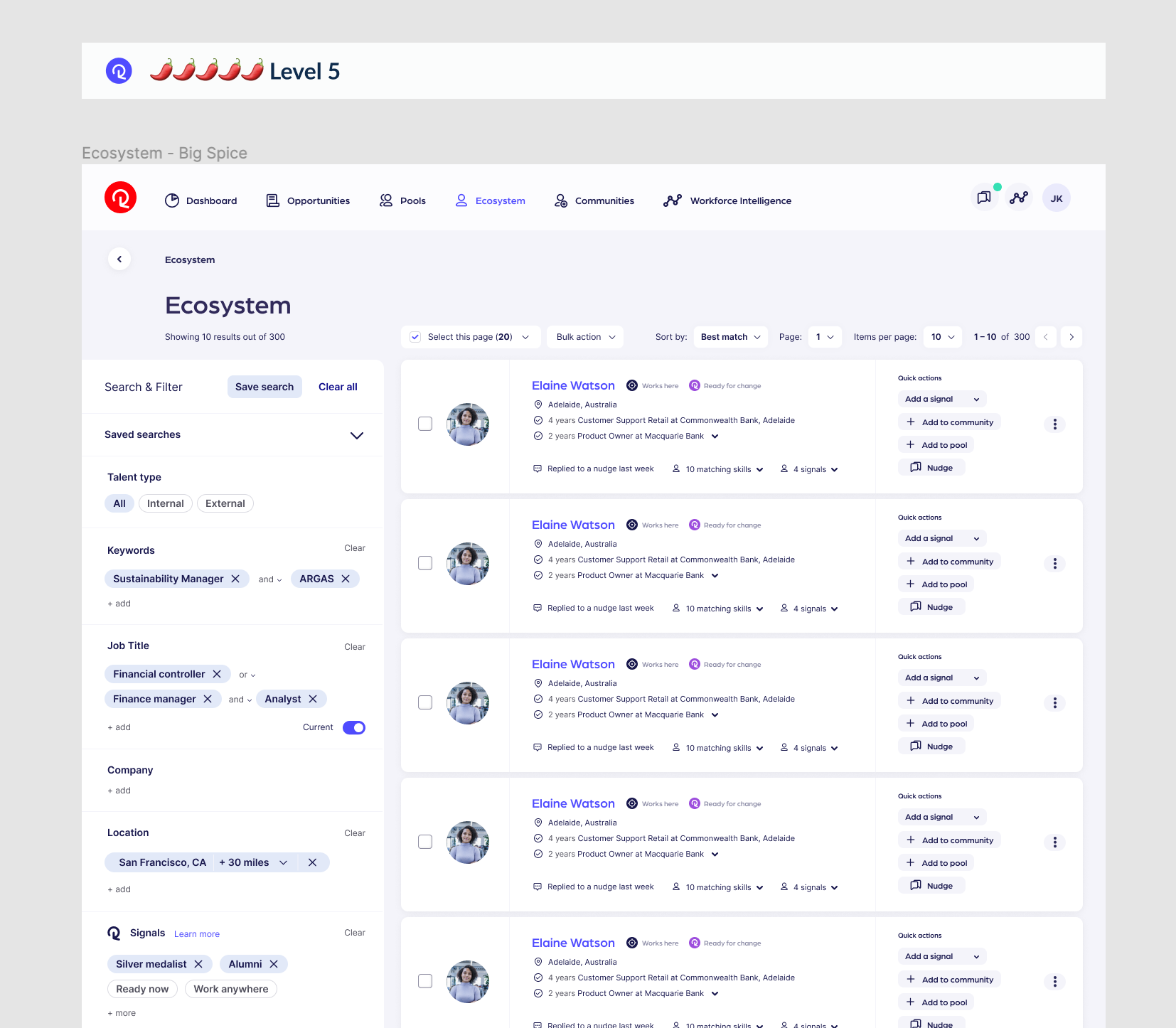Image resolution: width=1176 pixels, height=1028 pixels.
Task: Expand 4 signals on first card
Action: coord(810,469)
